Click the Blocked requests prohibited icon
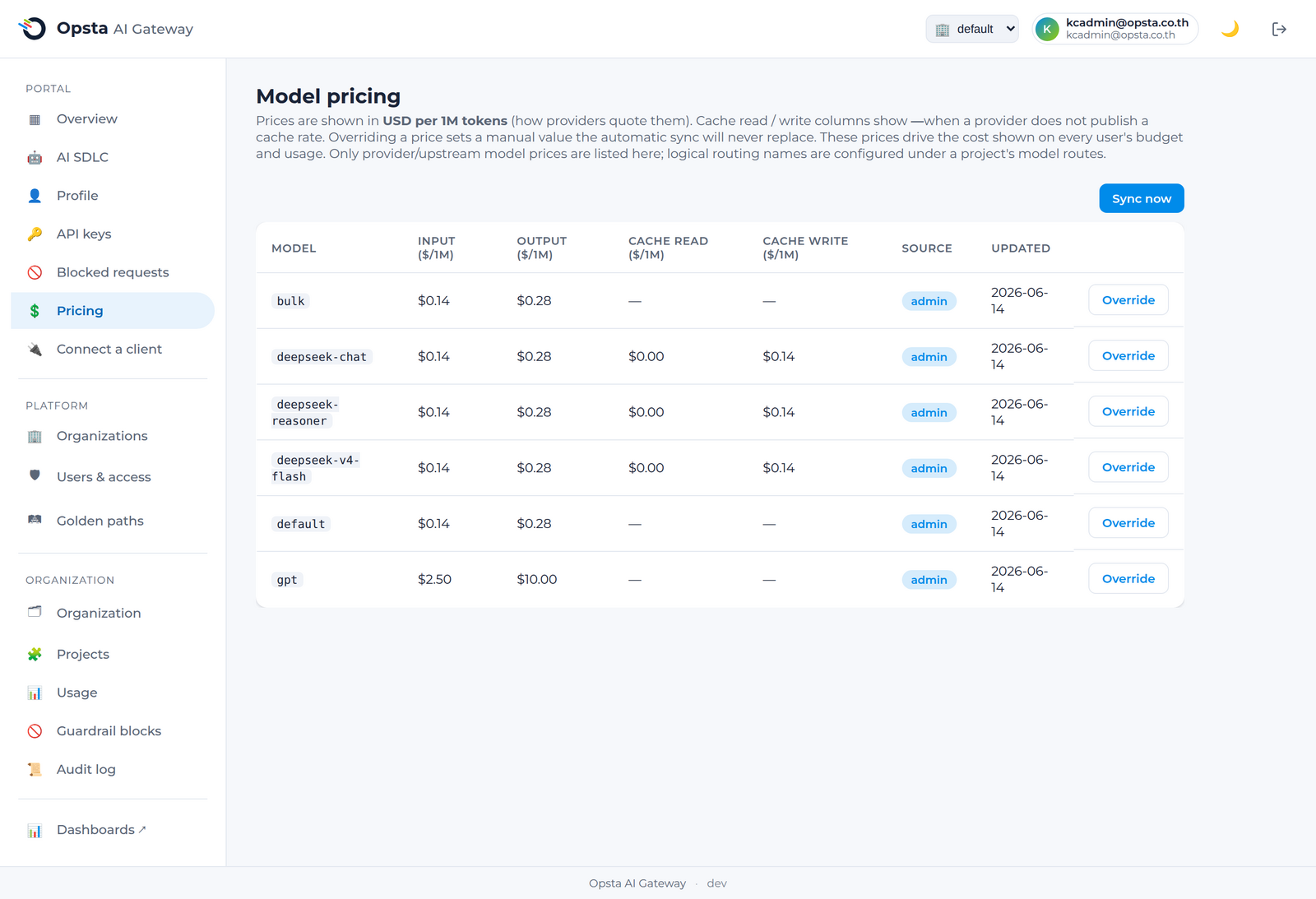The width and height of the screenshot is (1316, 899). point(35,272)
